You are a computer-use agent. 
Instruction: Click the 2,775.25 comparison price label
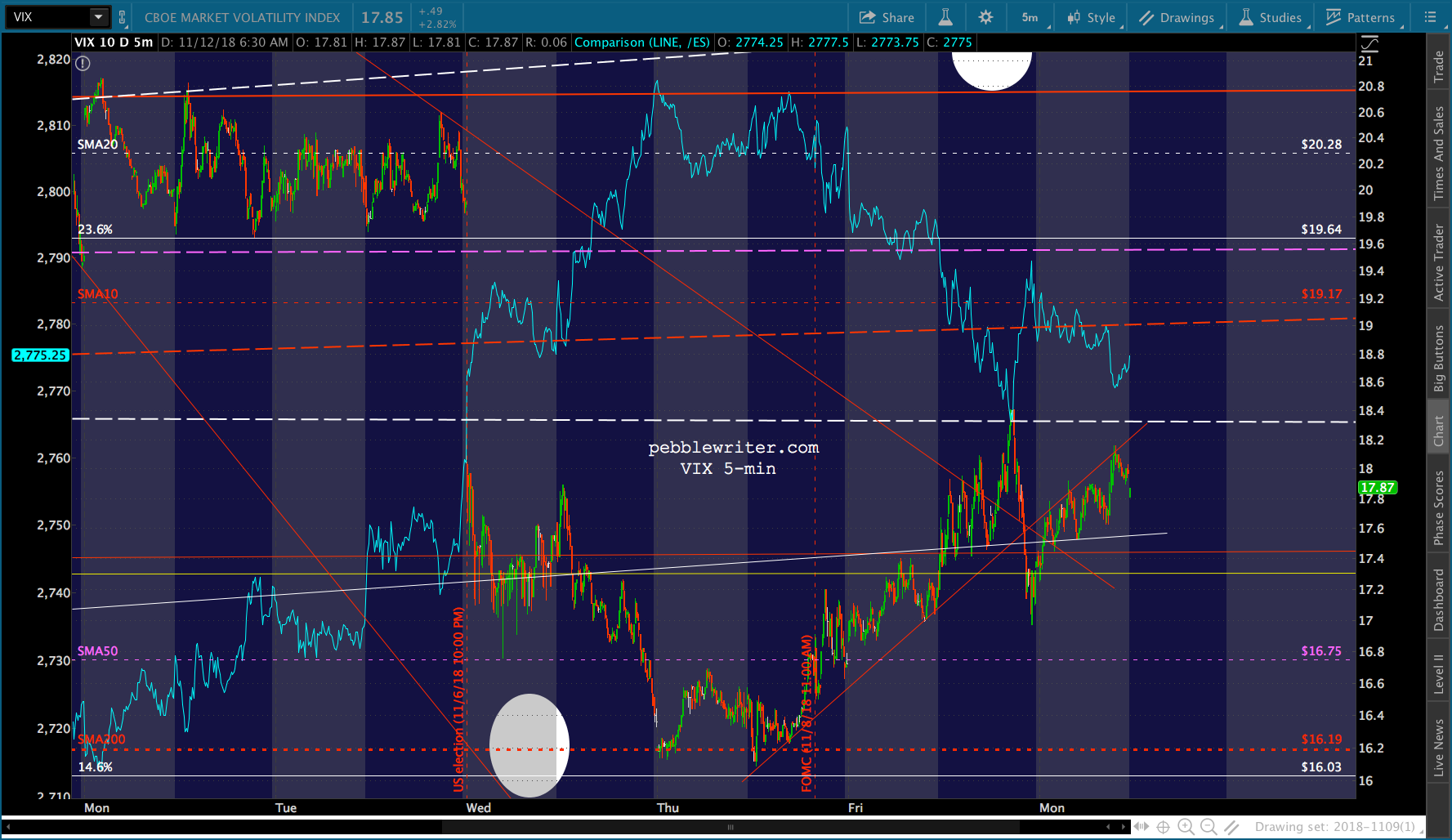pyautogui.click(x=40, y=355)
